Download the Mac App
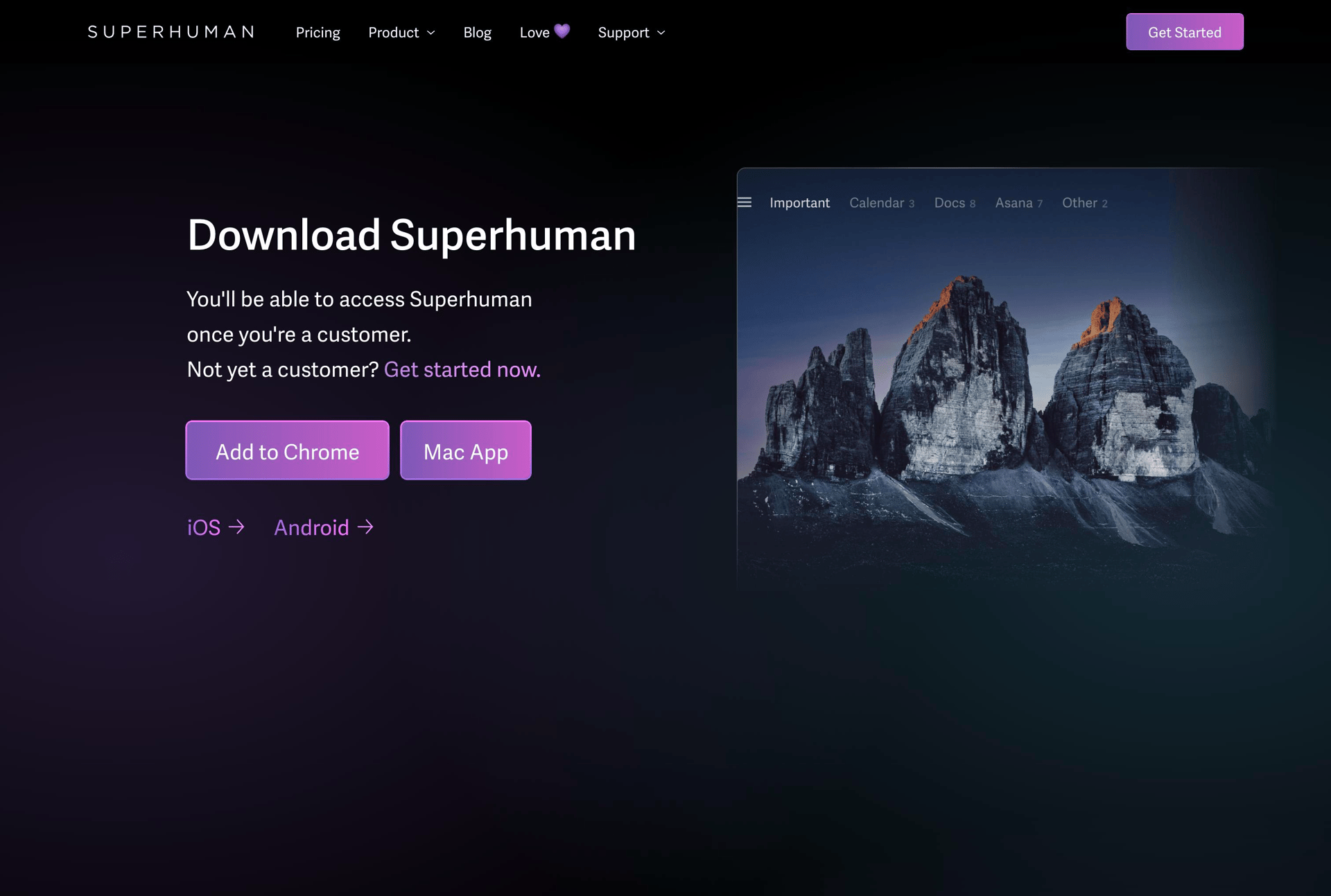This screenshot has width=1331, height=896. pos(465,450)
